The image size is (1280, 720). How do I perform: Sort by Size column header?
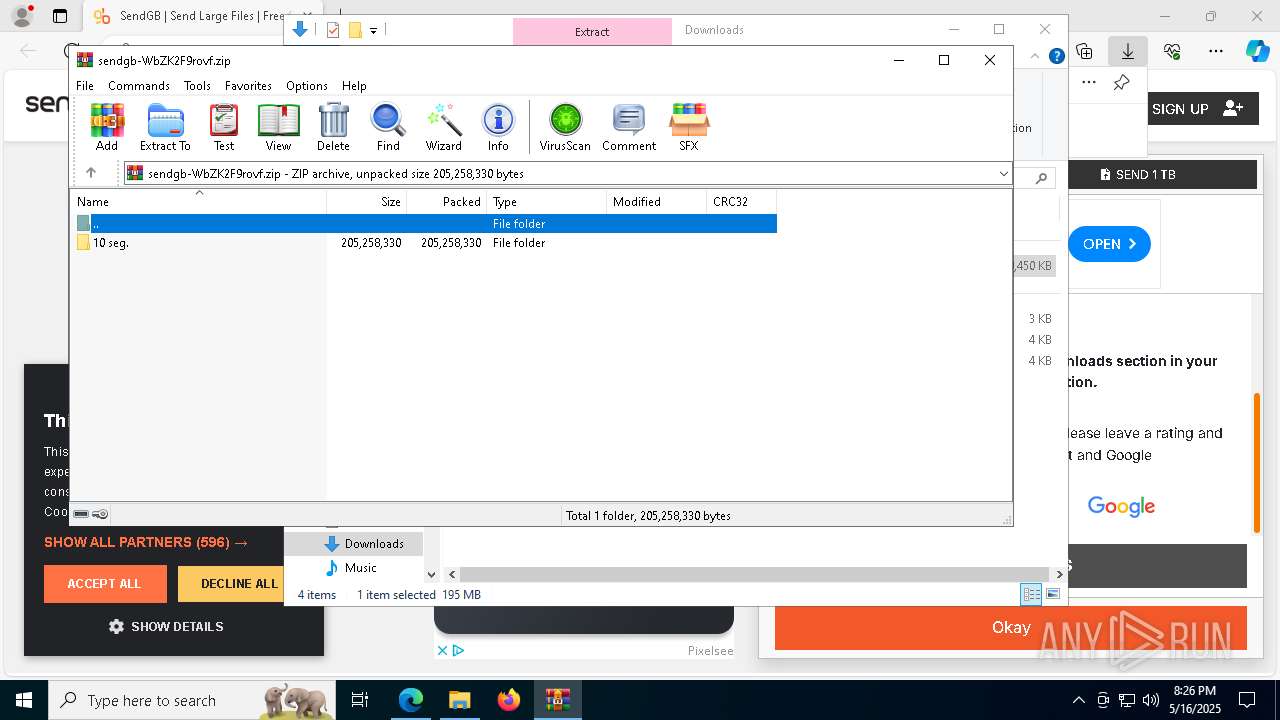(x=366, y=202)
